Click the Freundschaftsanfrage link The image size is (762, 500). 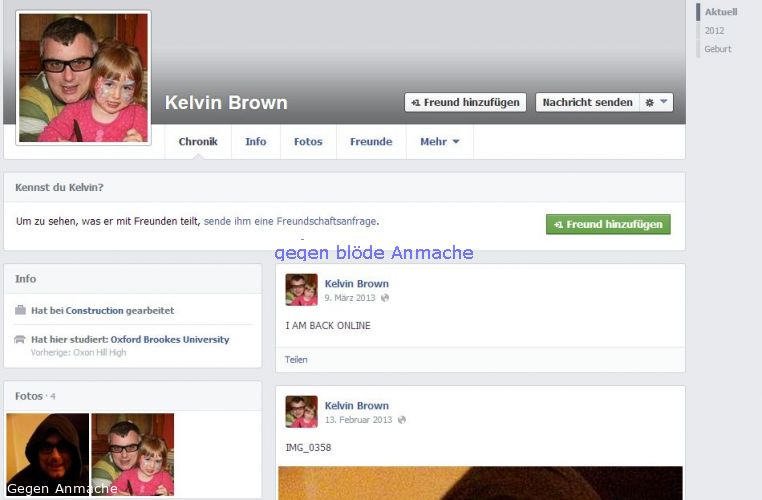point(290,221)
